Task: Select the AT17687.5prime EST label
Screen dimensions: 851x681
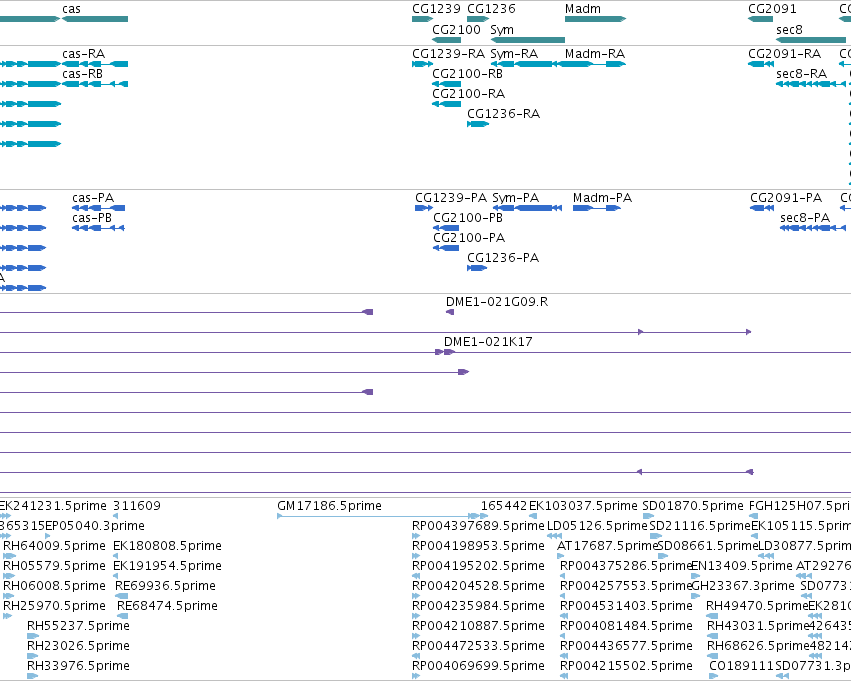Action: [x=607, y=546]
